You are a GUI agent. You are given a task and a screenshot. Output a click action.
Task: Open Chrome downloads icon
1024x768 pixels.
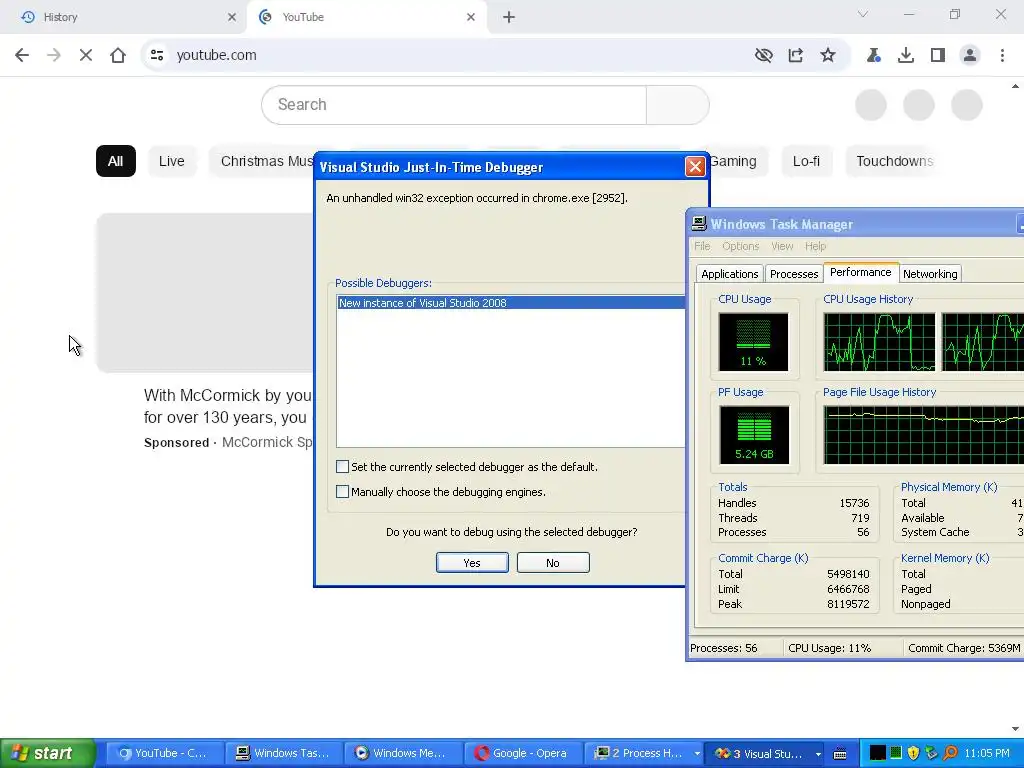pyautogui.click(x=905, y=56)
